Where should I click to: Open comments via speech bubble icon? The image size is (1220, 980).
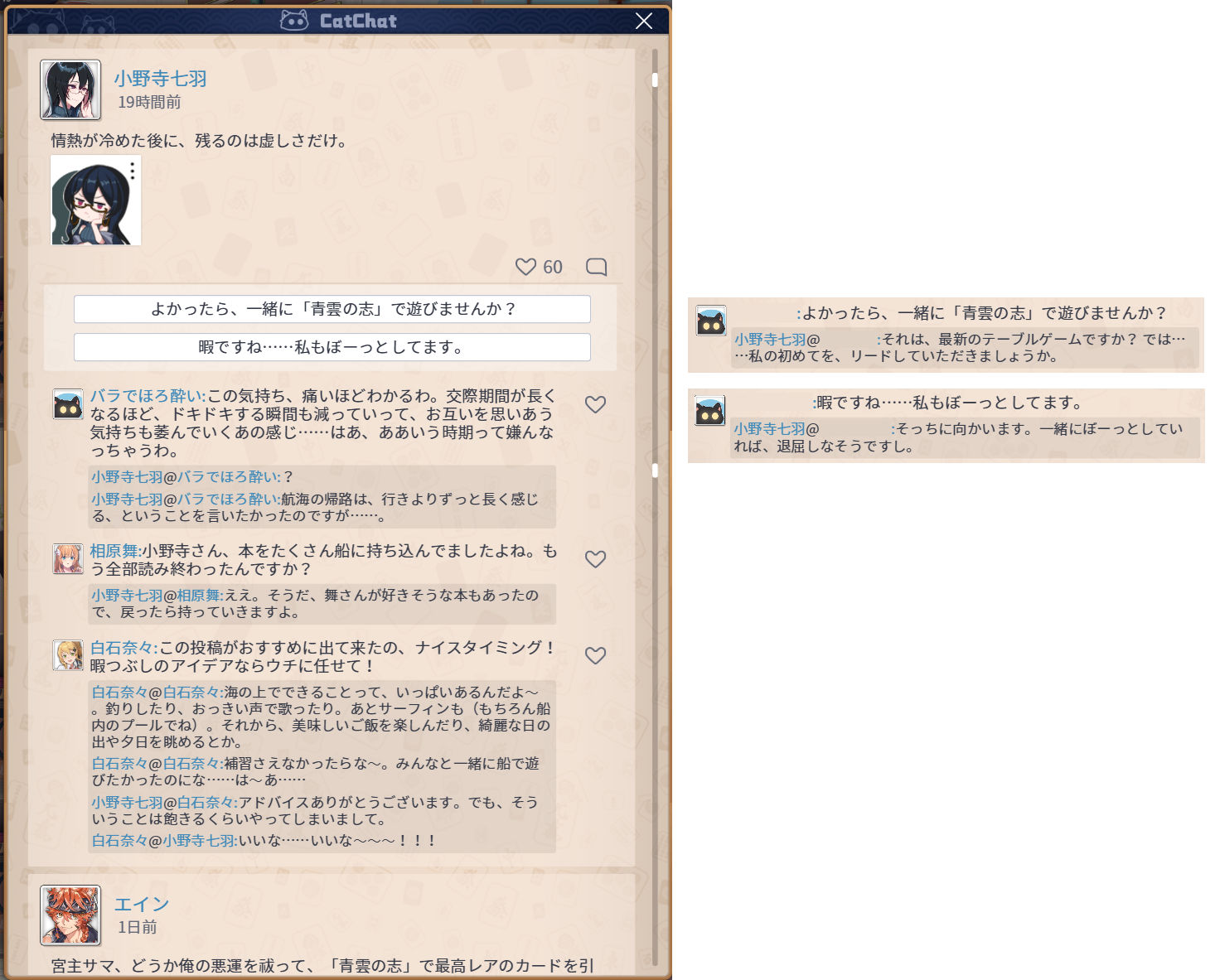596,267
